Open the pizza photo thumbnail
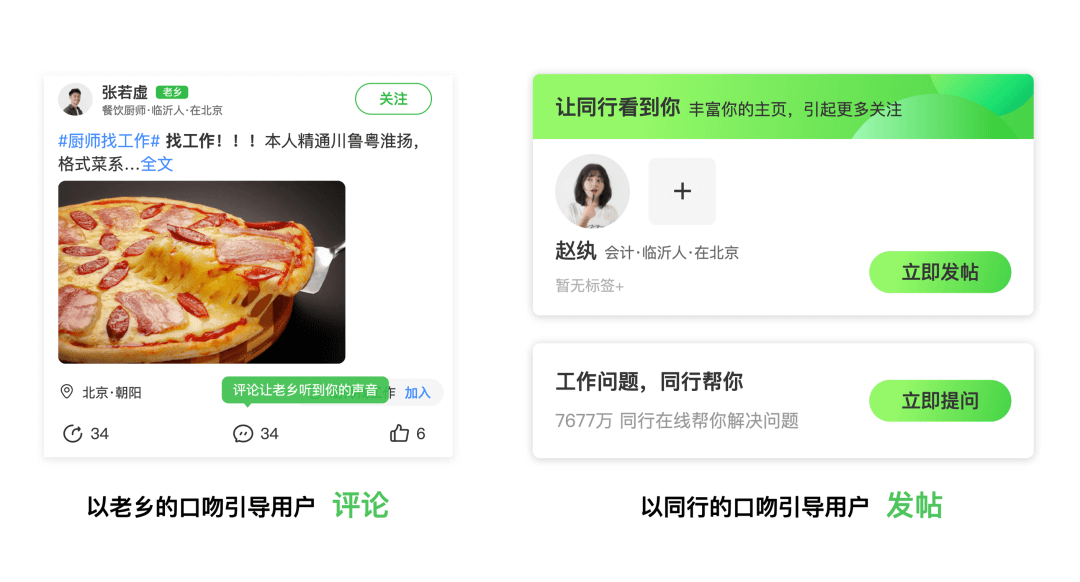The height and width of the screenshot is (582, 1080). 202,272
